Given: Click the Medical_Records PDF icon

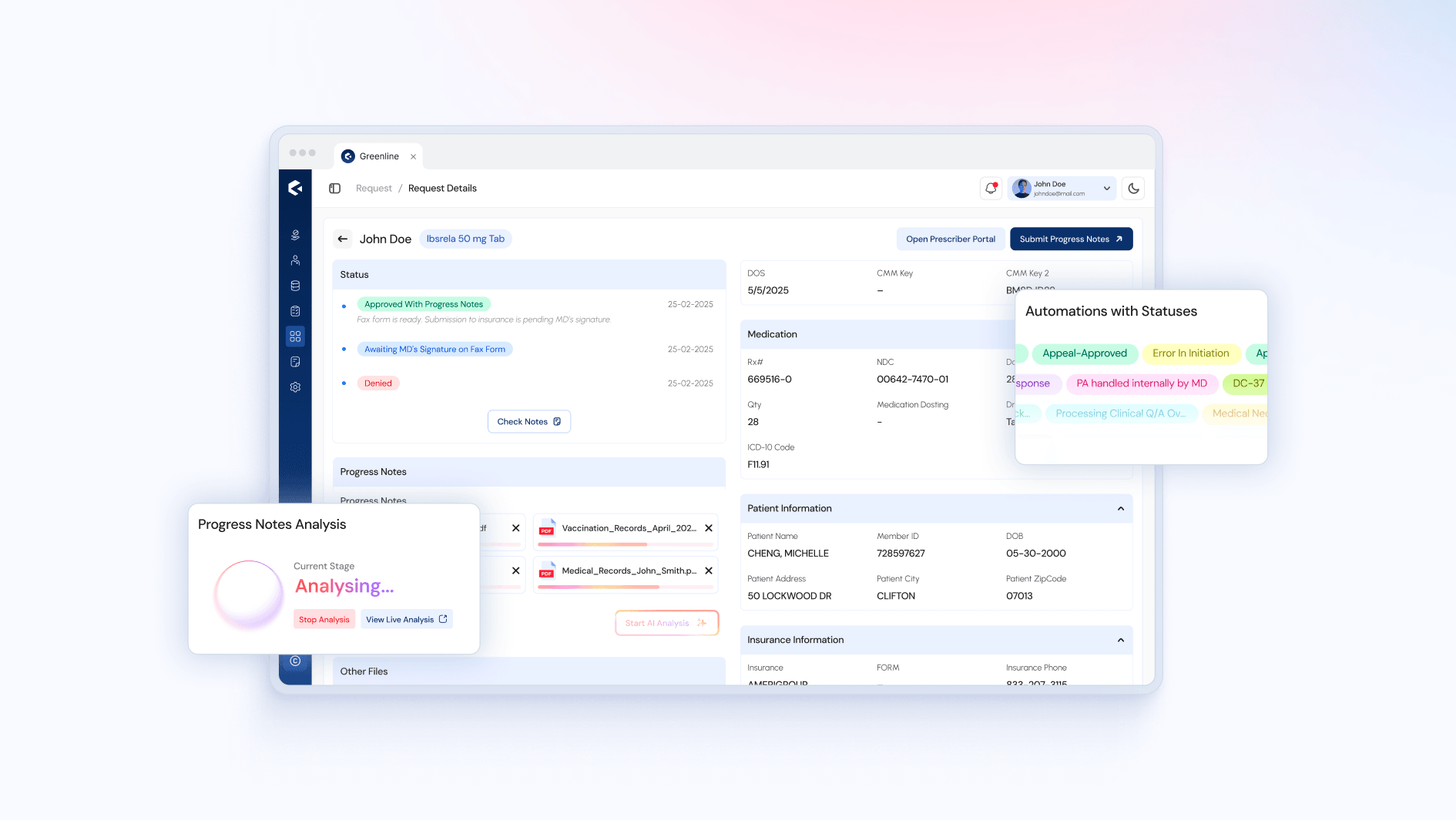Looking at the screenshot, I should [x=547, y=571].
